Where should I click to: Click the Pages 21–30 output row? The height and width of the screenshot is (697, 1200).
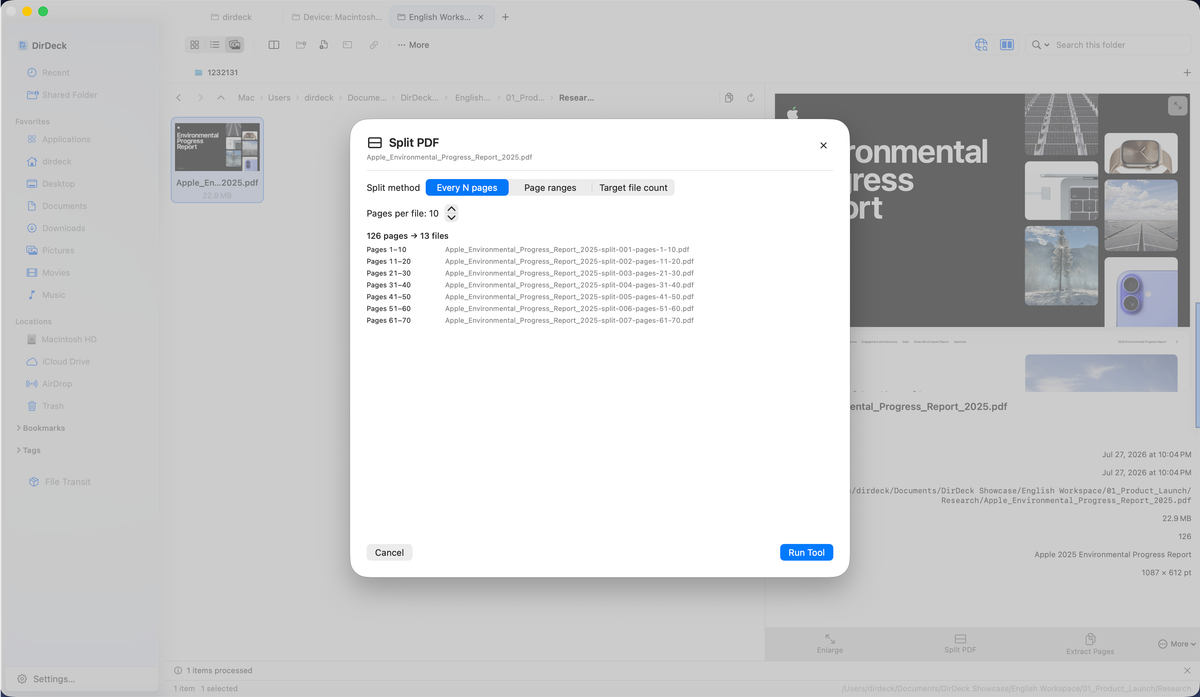530,273
